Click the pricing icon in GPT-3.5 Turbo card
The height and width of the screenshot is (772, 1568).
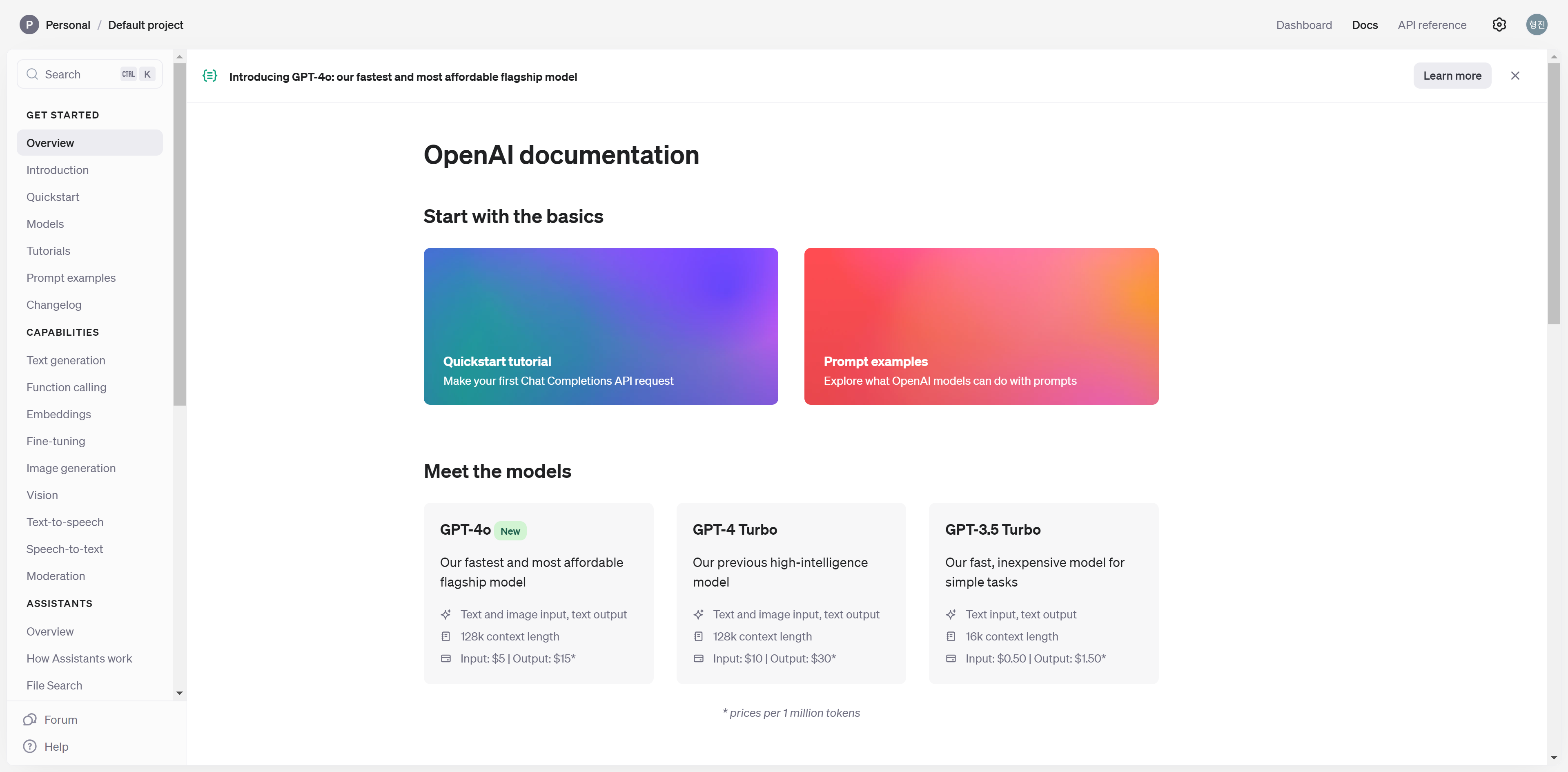(x=951, y=658)
